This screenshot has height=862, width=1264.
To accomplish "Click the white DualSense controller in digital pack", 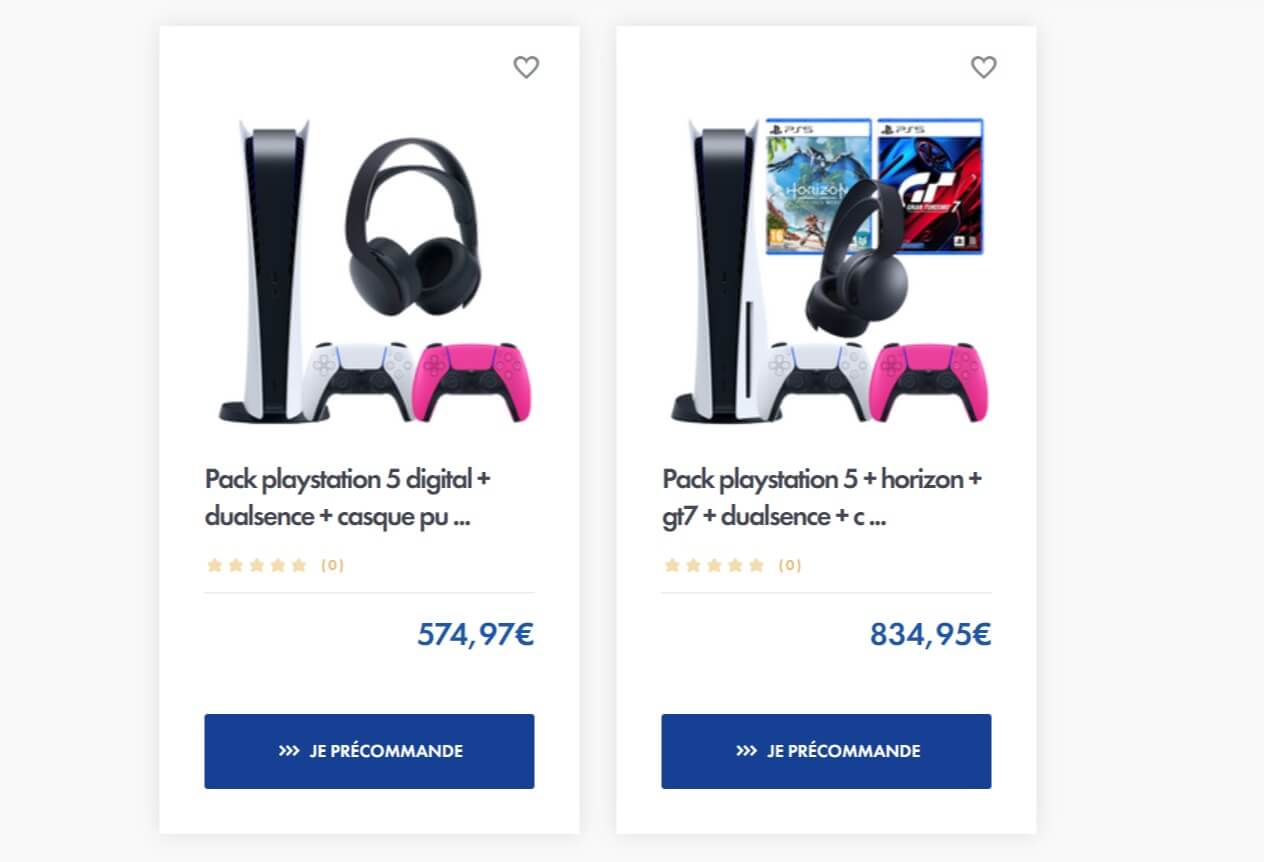I will click(x=359, y=381).
